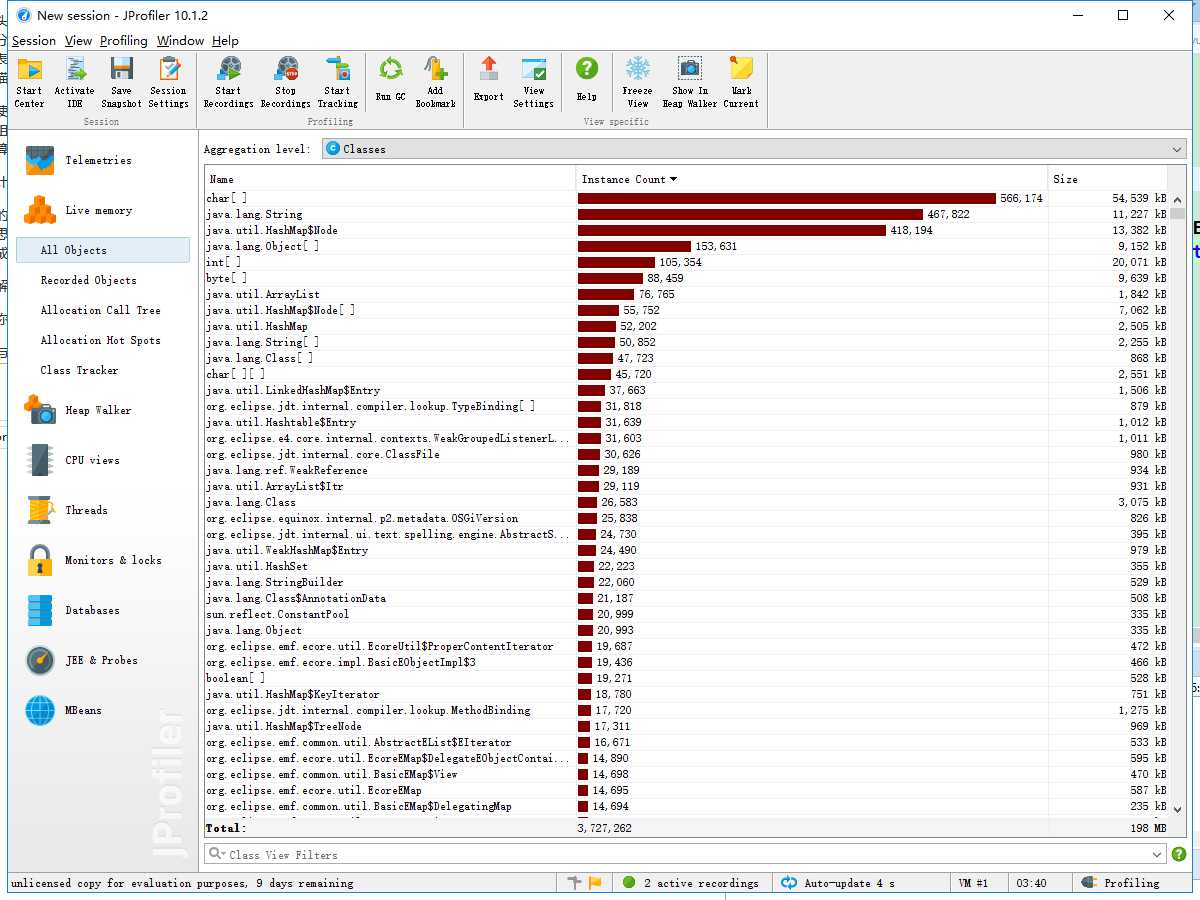The height and width of the screenshot is (900, 1200).
Task: Open the Window menu
Action: 180,41
